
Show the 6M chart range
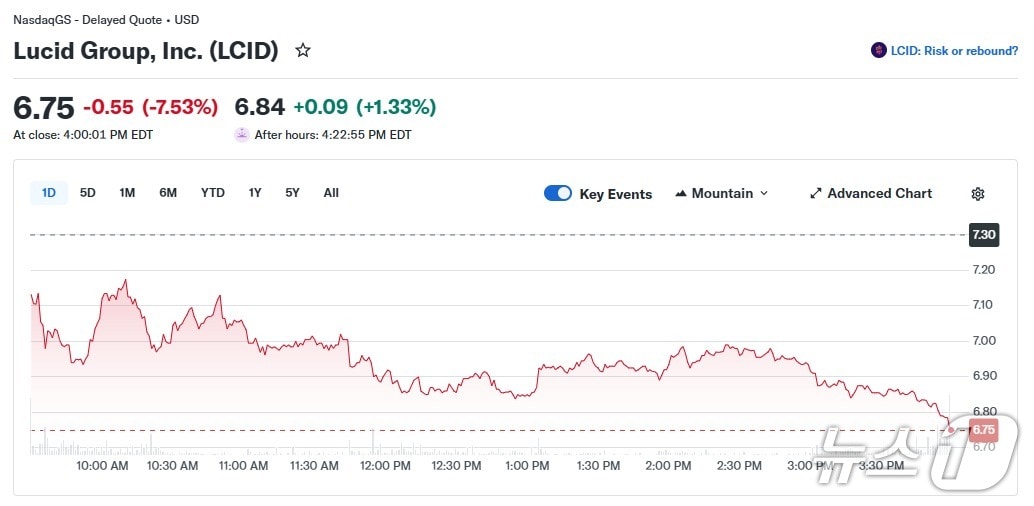point(168,193)
